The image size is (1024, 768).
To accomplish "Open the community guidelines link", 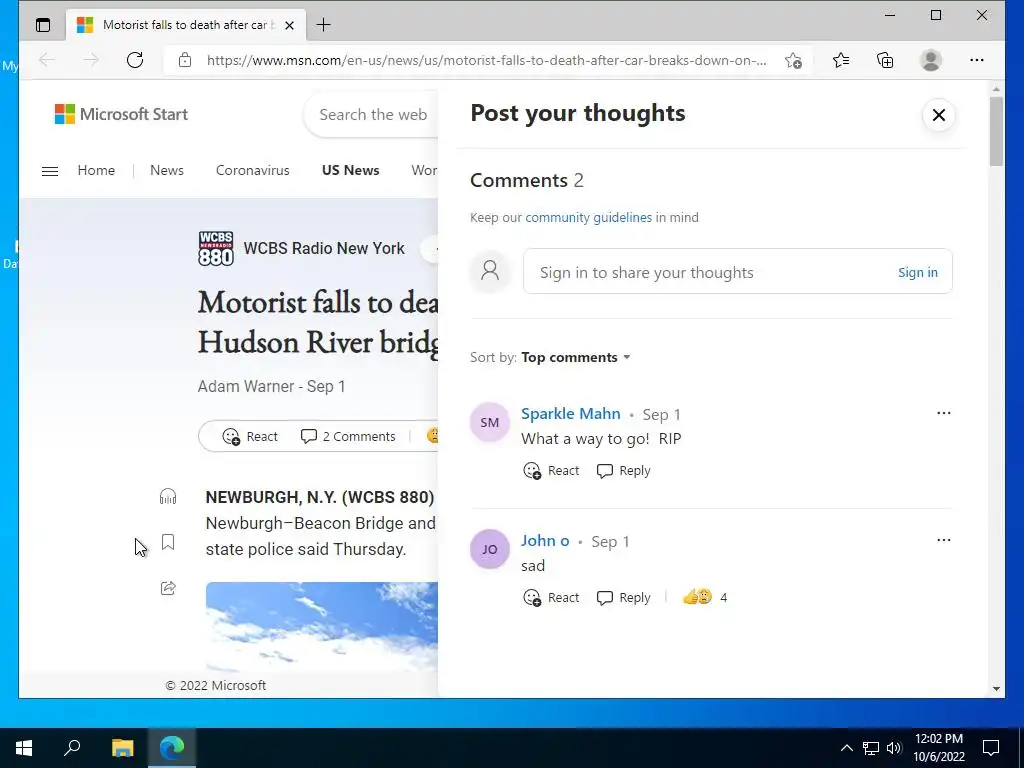I will [588, 217].
